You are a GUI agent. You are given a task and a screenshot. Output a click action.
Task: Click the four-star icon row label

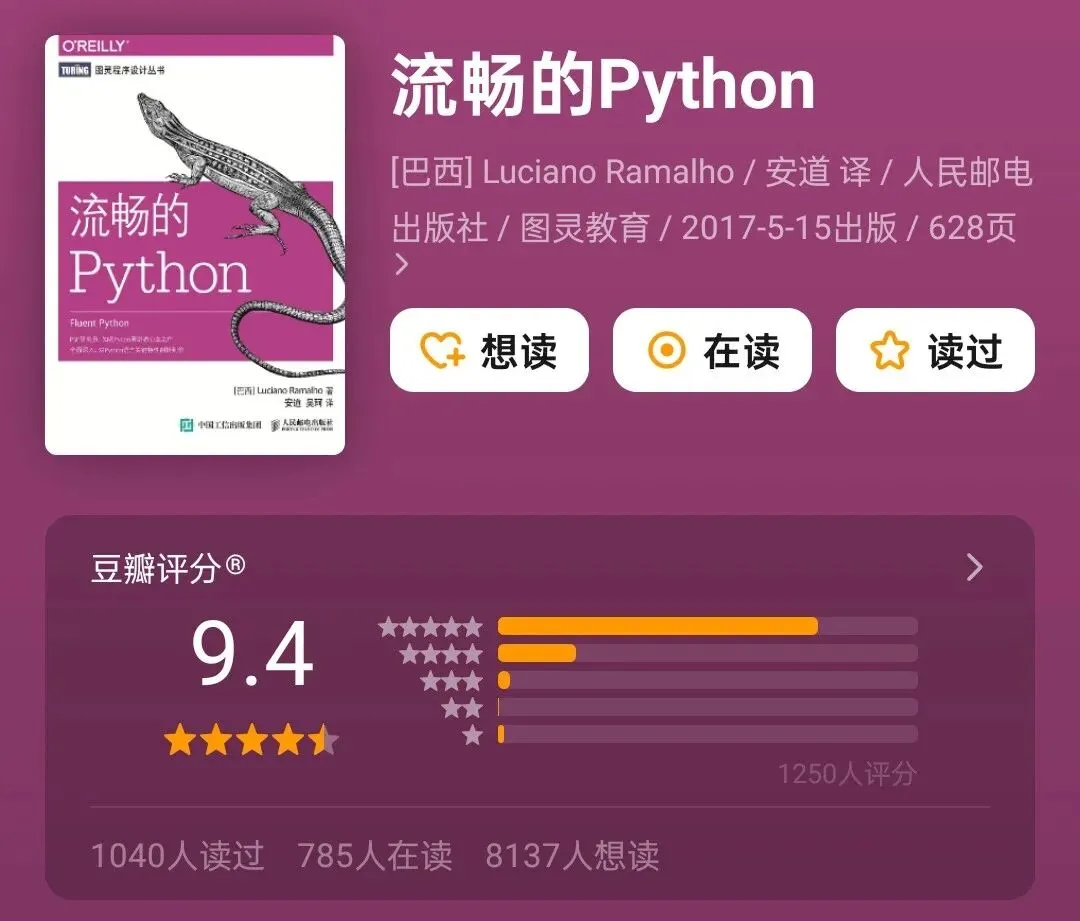[x=441, y=654]
